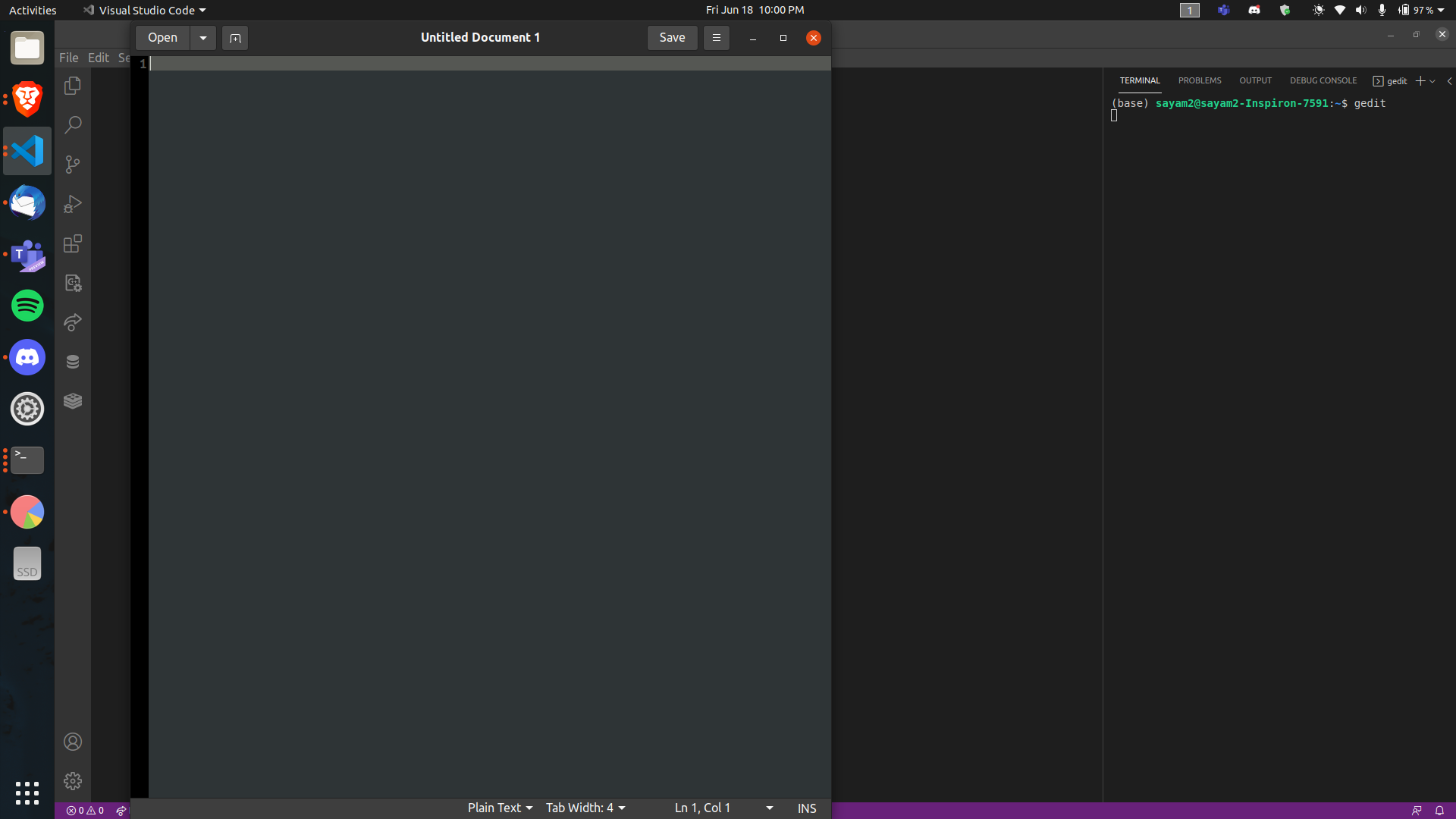Expand the Open button dropdown in gedit

pos(202,37)
